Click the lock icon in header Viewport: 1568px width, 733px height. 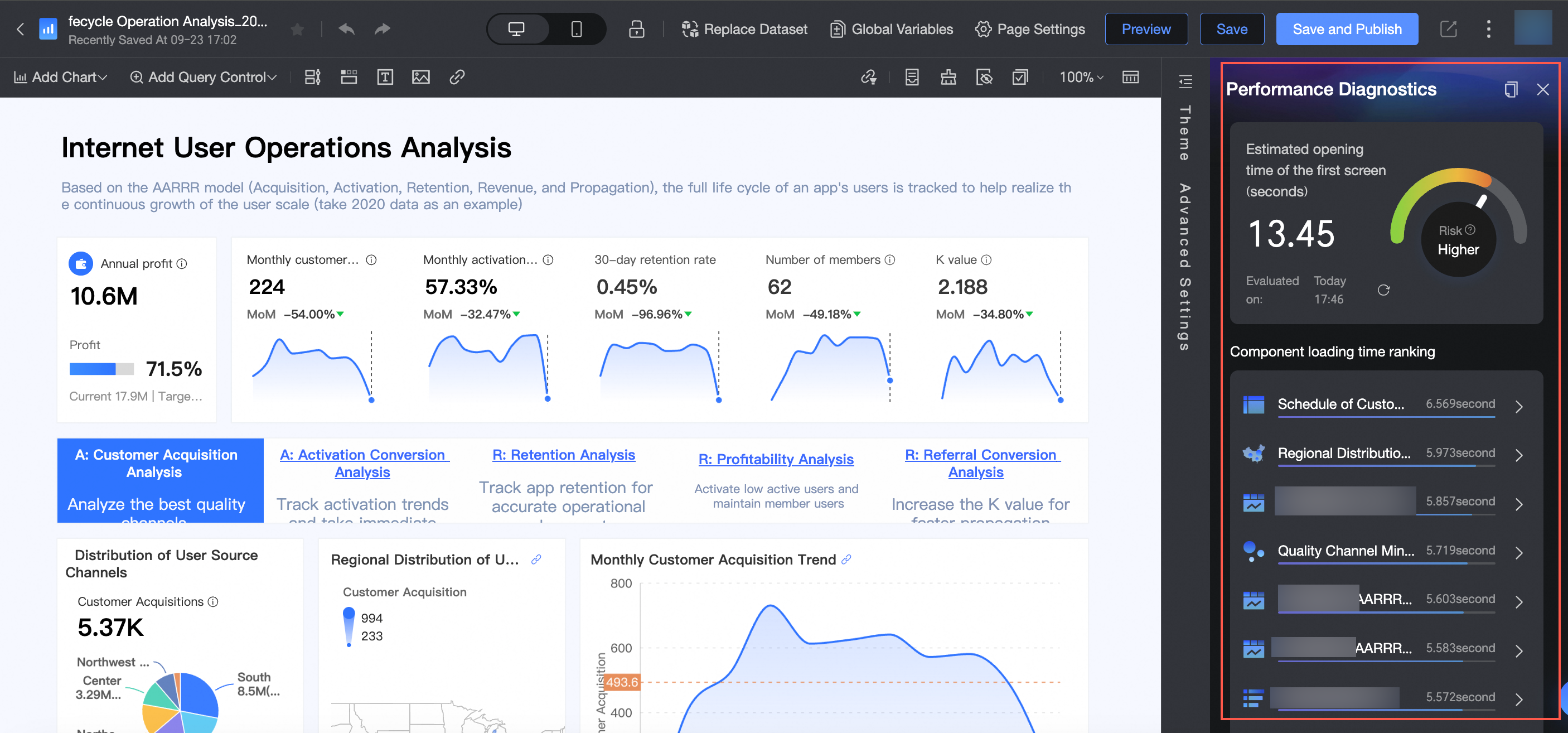(636, 28)
